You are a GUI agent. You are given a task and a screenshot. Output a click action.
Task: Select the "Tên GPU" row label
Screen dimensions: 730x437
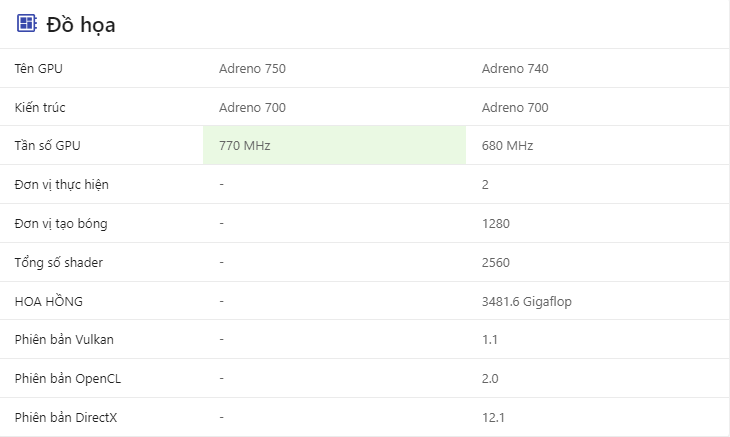[x=39, y=69]
